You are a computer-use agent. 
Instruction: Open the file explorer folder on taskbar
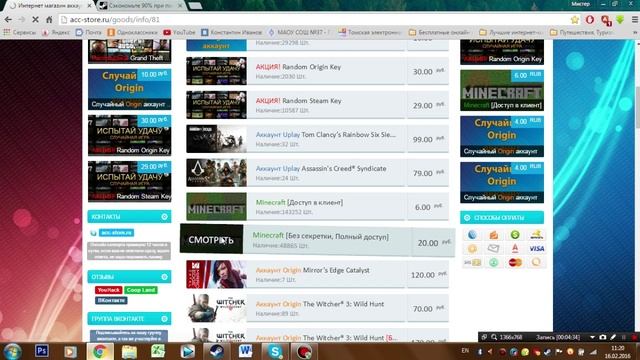click(x=129, y=351)
